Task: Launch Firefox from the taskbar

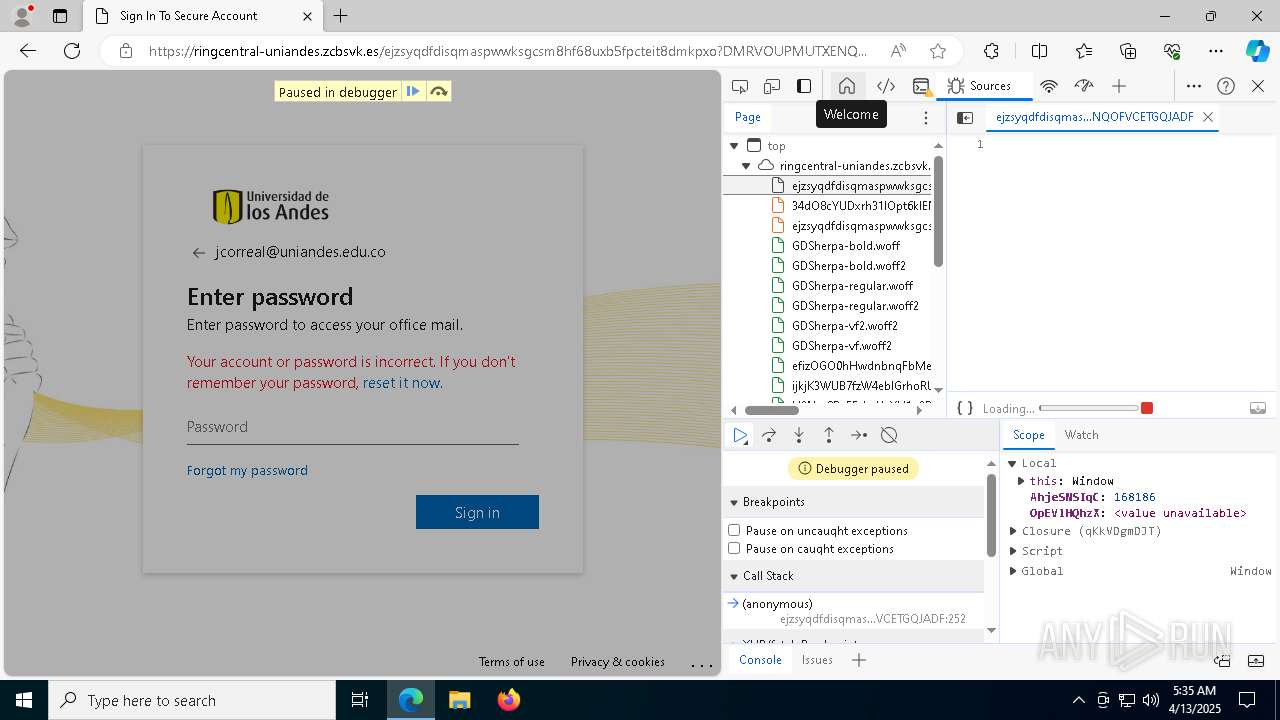Action: point(508,700)
